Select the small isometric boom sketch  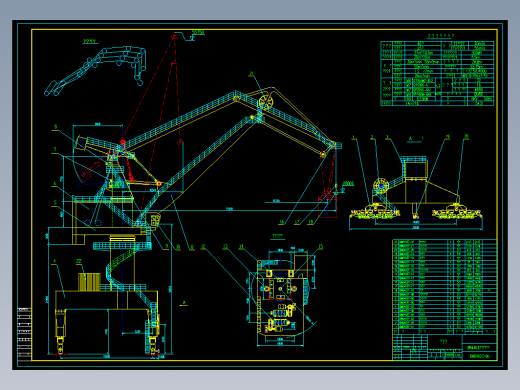coord(95,71)
